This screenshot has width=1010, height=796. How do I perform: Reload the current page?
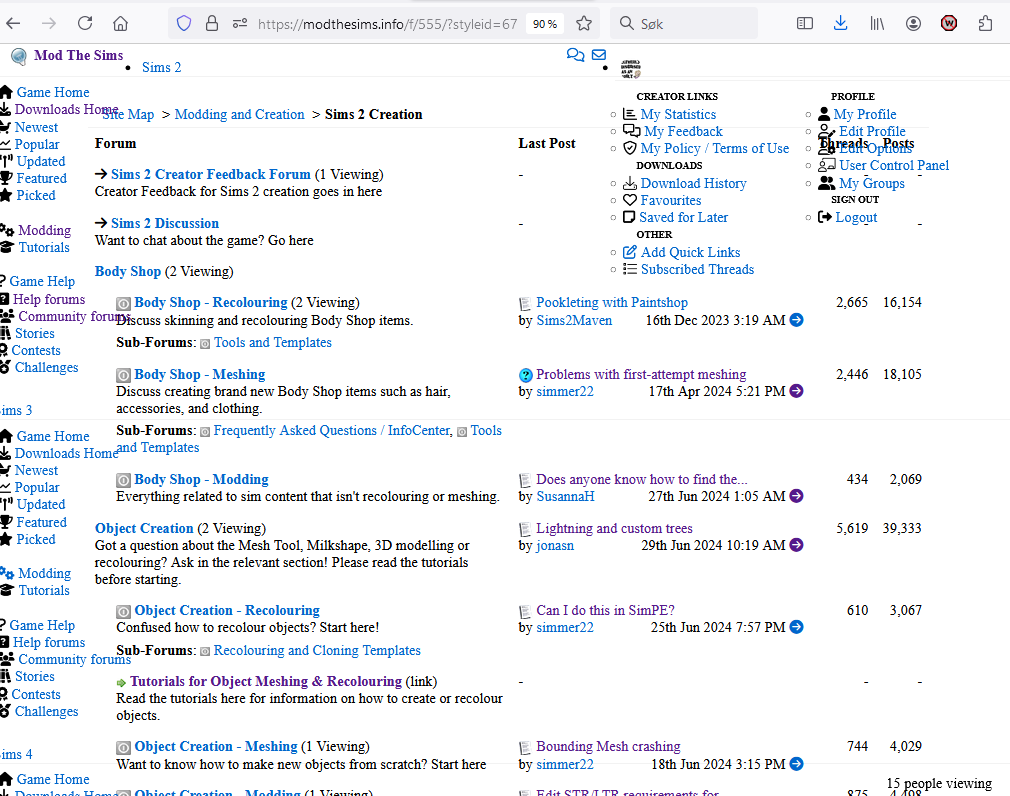[85, 23]
